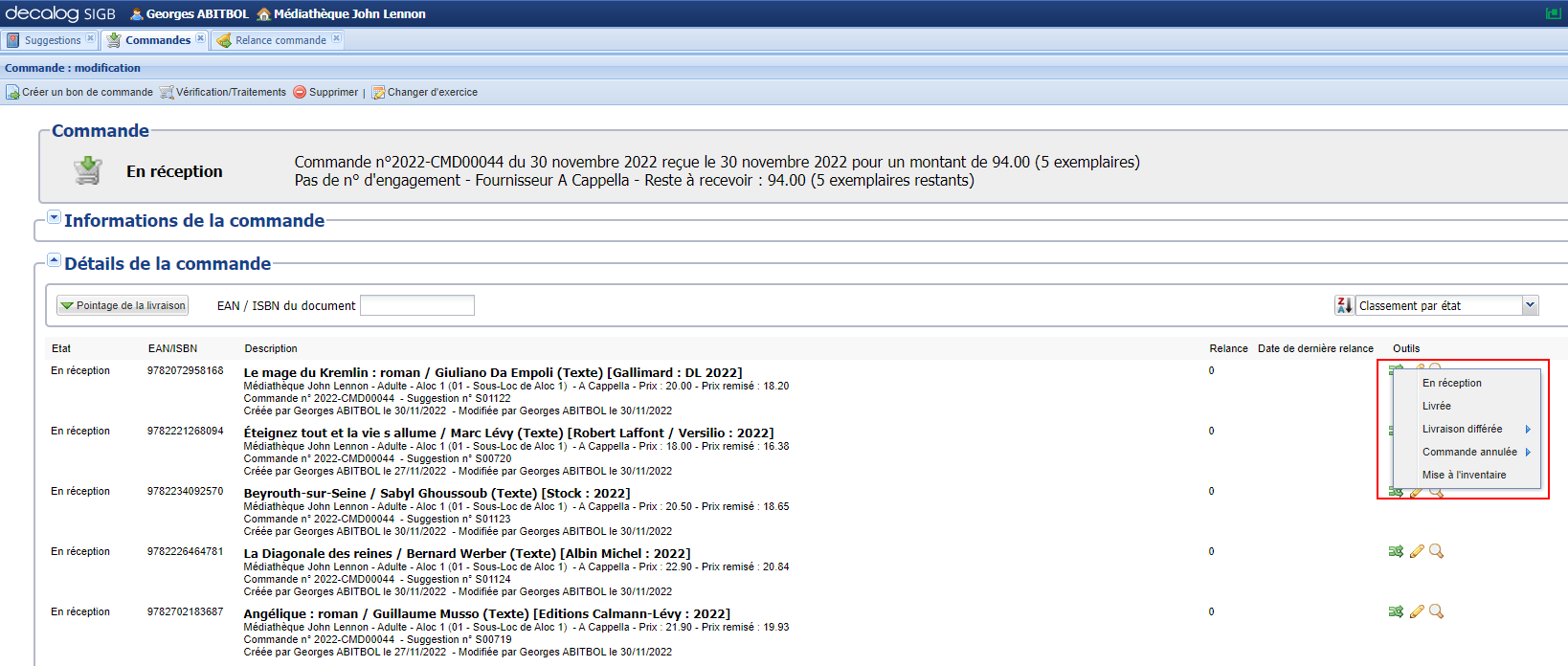Click the decalog SIGB logo
The width and height of the screenshot is (1568, 666).
pyautogui.click(x=60, y=13)
